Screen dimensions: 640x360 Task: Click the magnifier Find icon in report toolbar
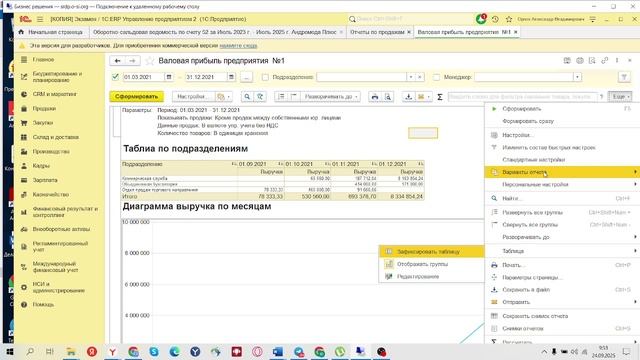pos(247,97)
